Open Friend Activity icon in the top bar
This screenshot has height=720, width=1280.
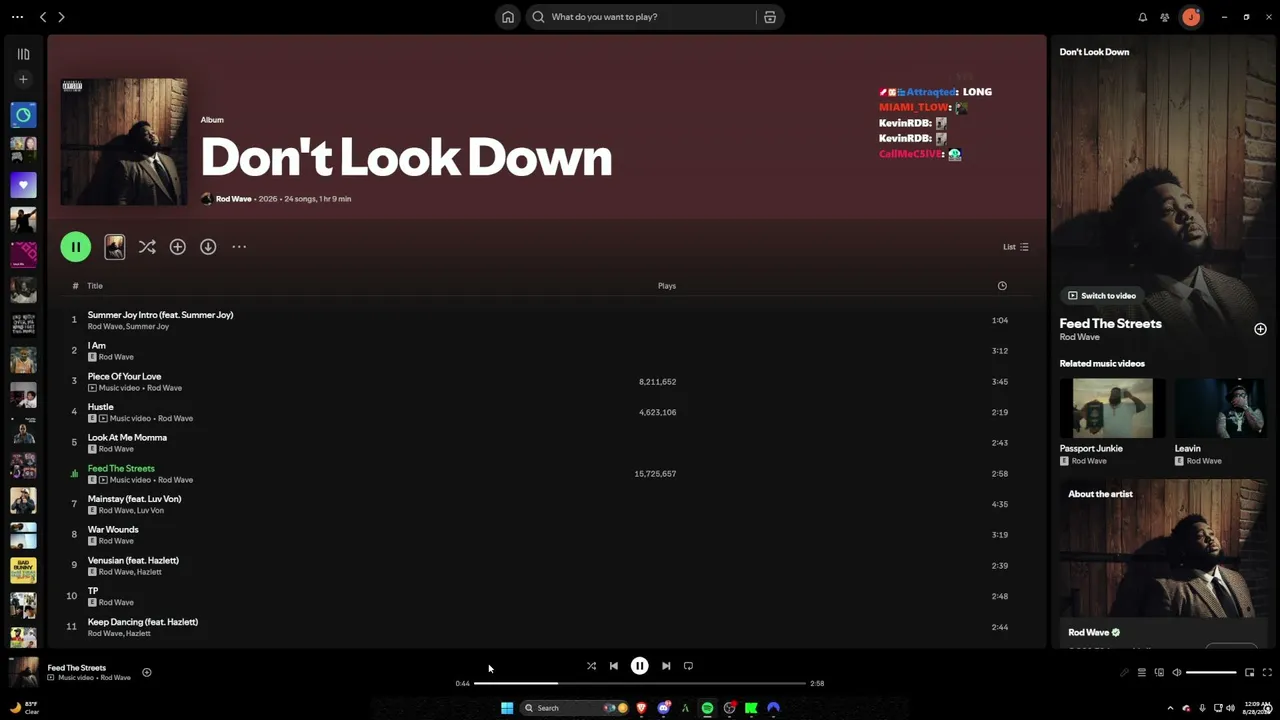(1165, 17)
